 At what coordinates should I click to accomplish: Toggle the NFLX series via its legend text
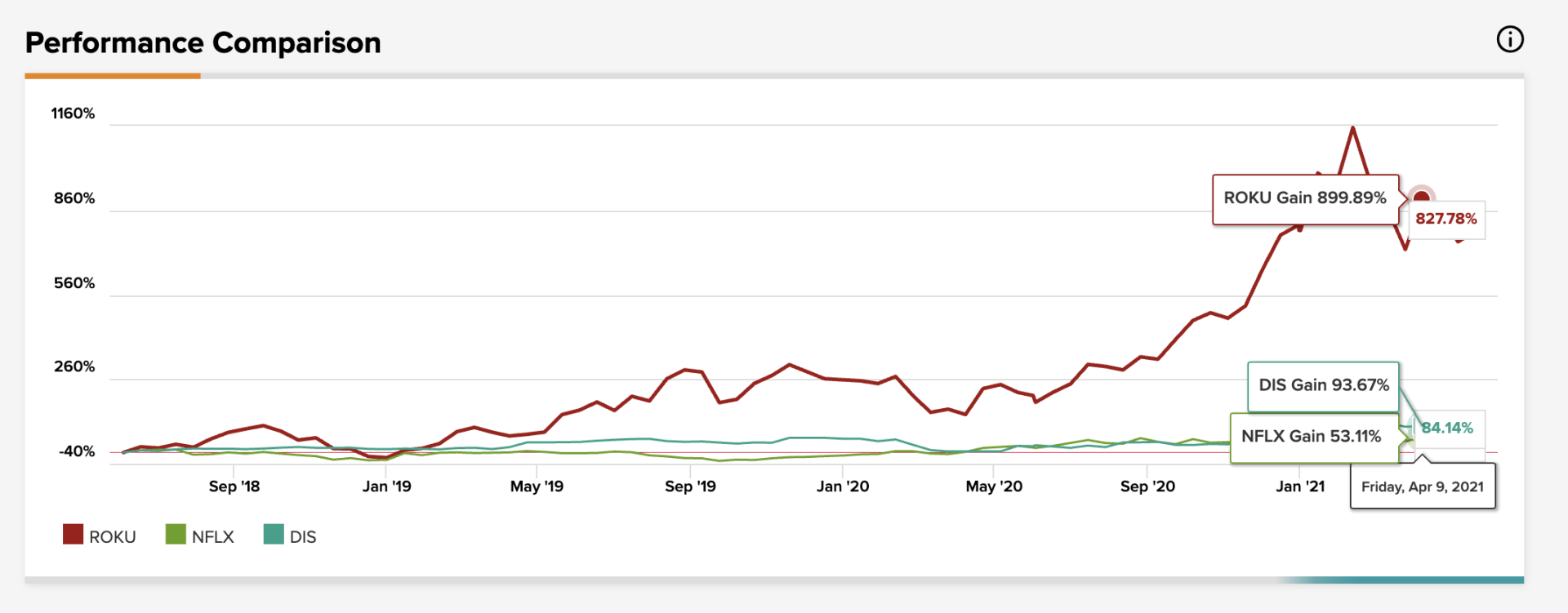pos(213,537)
